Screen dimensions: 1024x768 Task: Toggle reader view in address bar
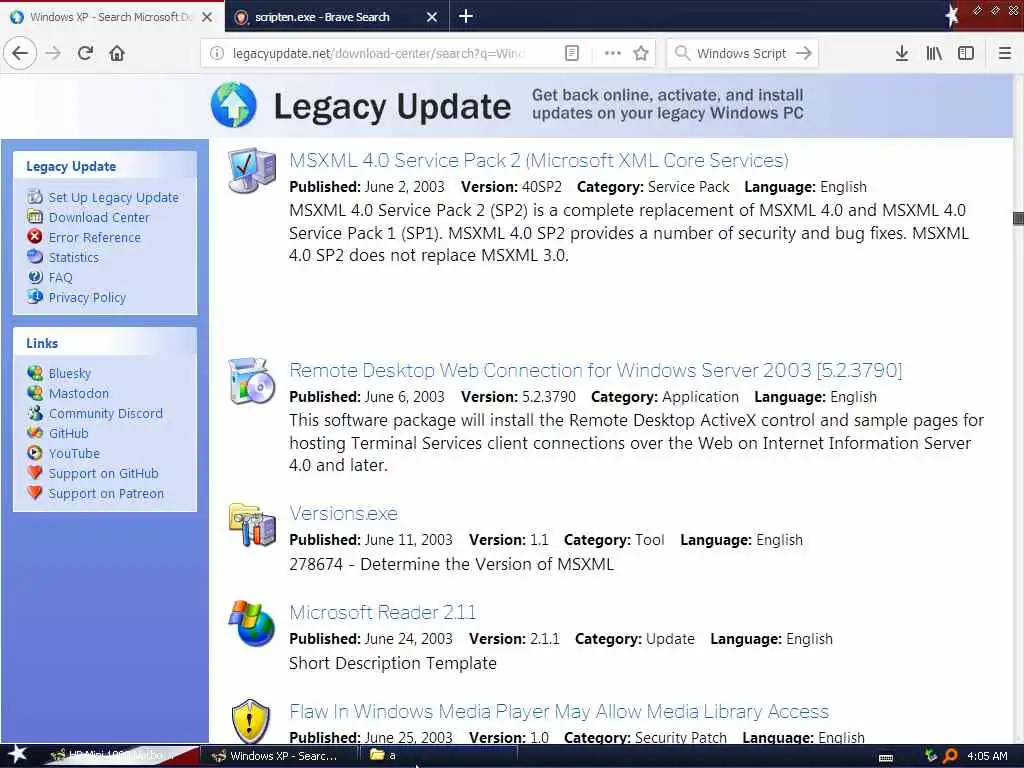pyautogui.click(x=571, y=54)
